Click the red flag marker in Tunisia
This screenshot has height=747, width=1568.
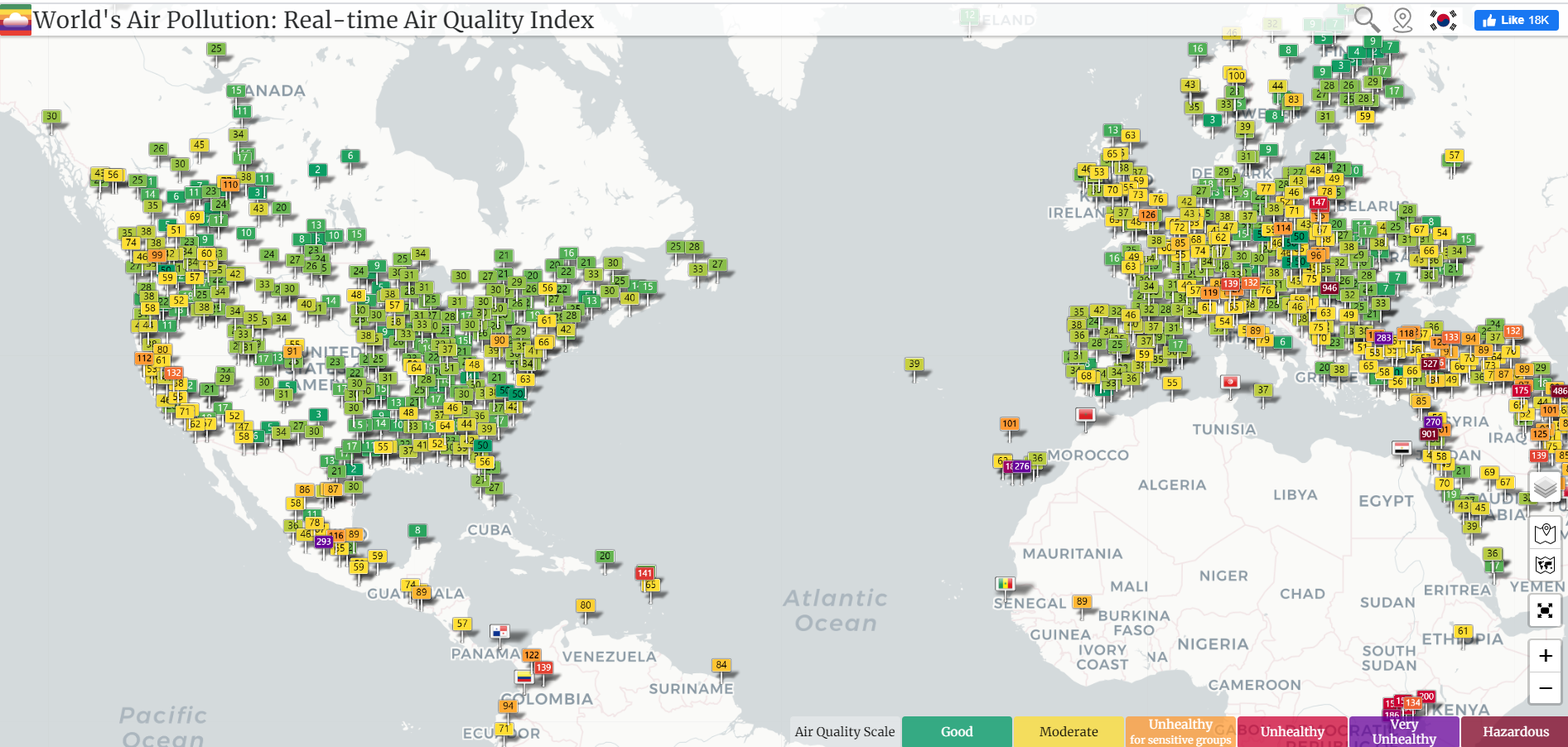(1230, 382)
